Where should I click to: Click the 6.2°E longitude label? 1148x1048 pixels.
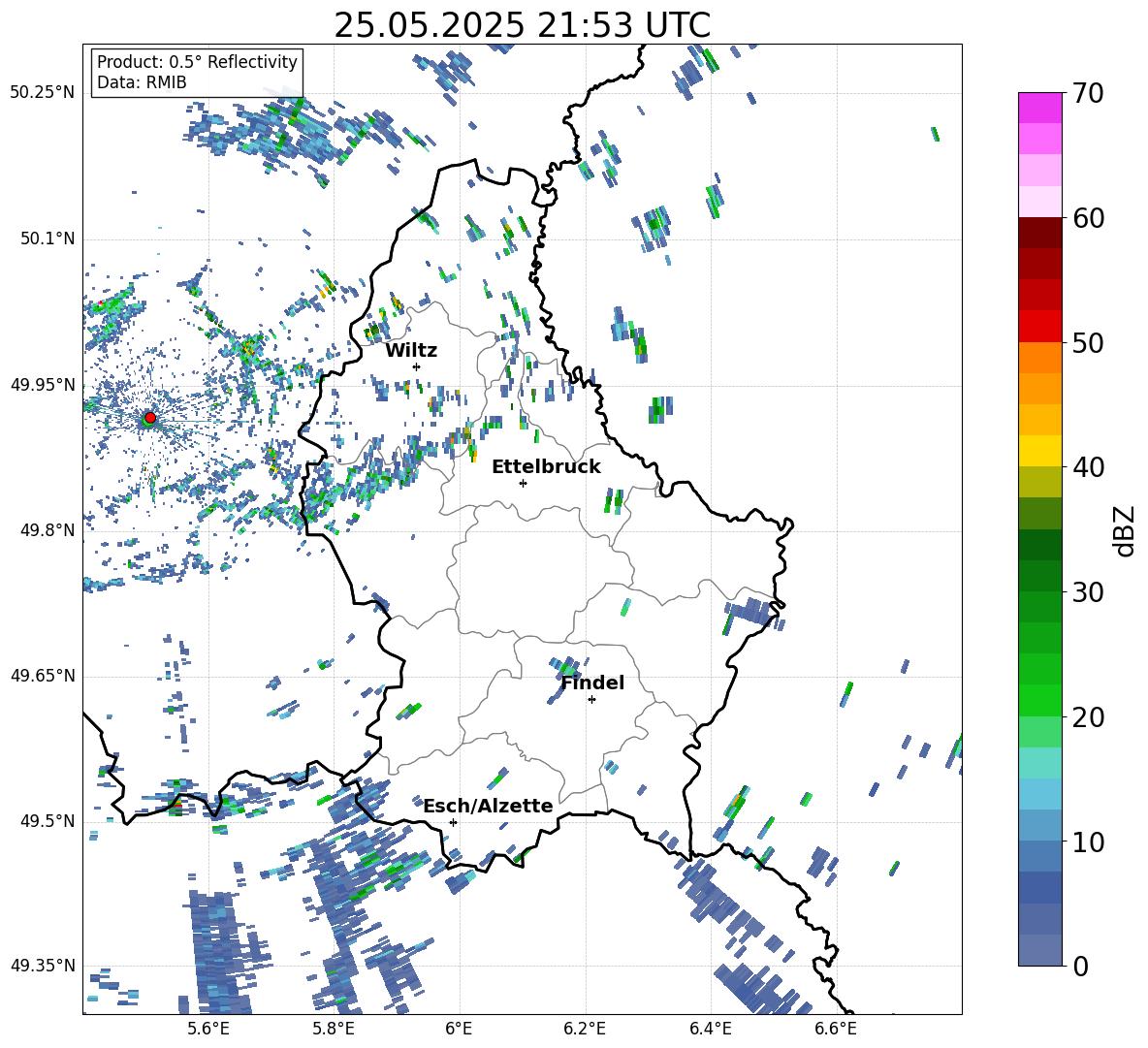pyautogui.click(x=585, y=1029)
